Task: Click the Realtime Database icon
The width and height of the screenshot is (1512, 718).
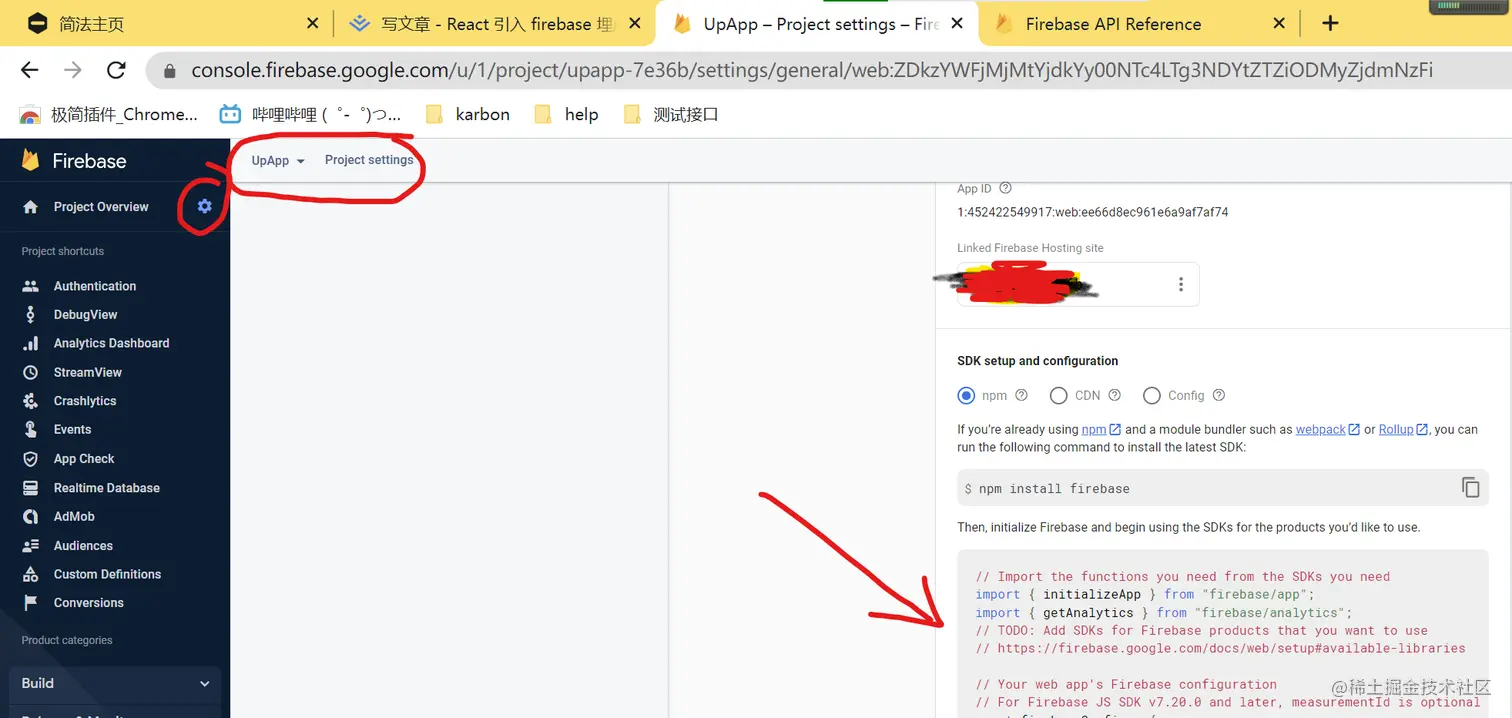Action: point(31,488)
